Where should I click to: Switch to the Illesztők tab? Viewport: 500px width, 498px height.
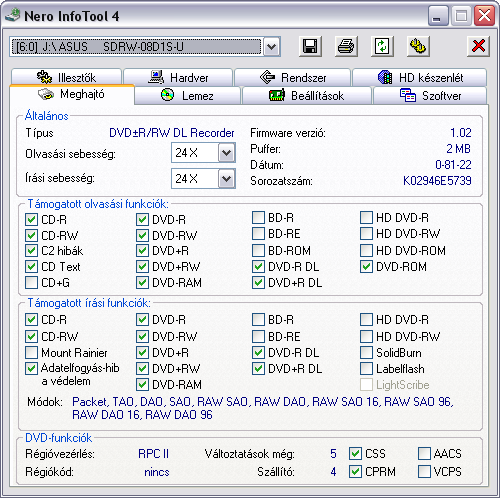click(x=66, y=77)
